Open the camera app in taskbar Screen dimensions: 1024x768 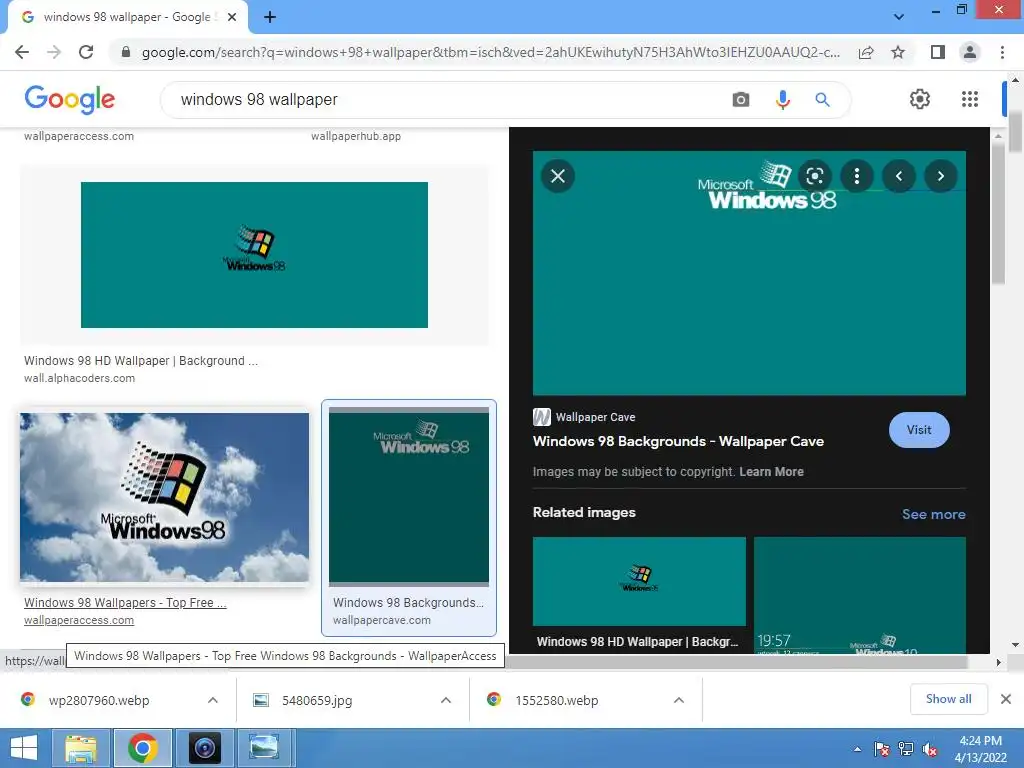click(204, 748)
